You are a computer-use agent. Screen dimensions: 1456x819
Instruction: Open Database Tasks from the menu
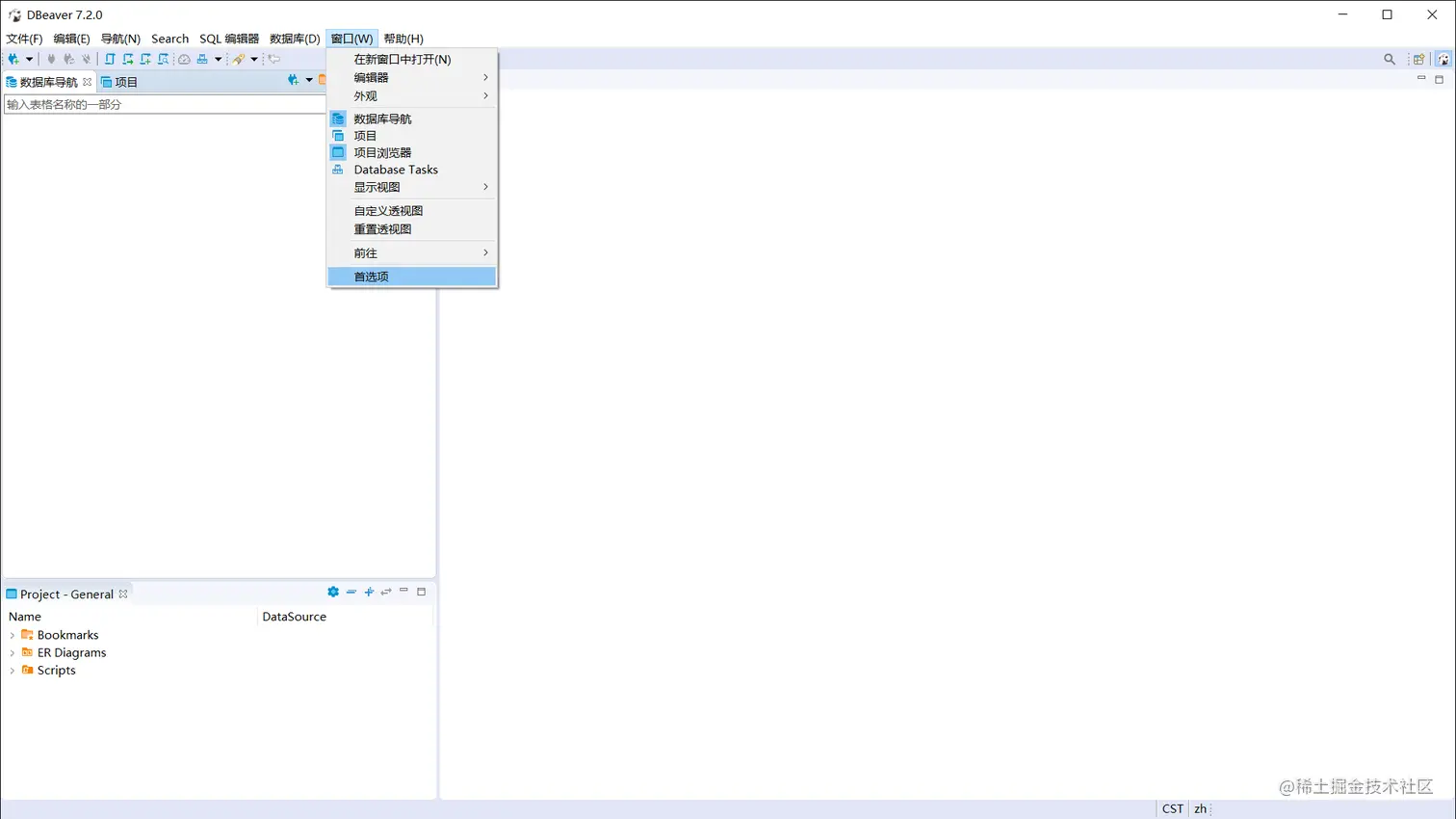[412, 170]
